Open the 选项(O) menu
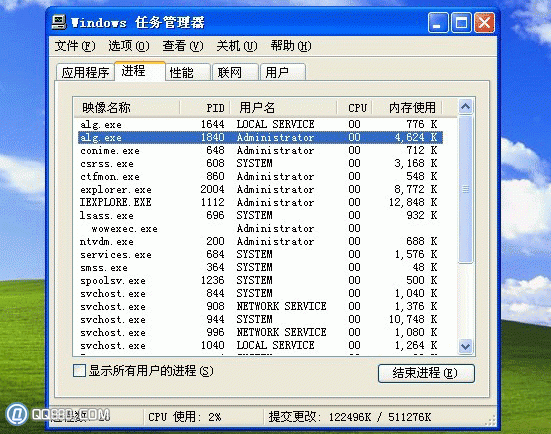The image size is (551, 434). click(x=129, y=46)
